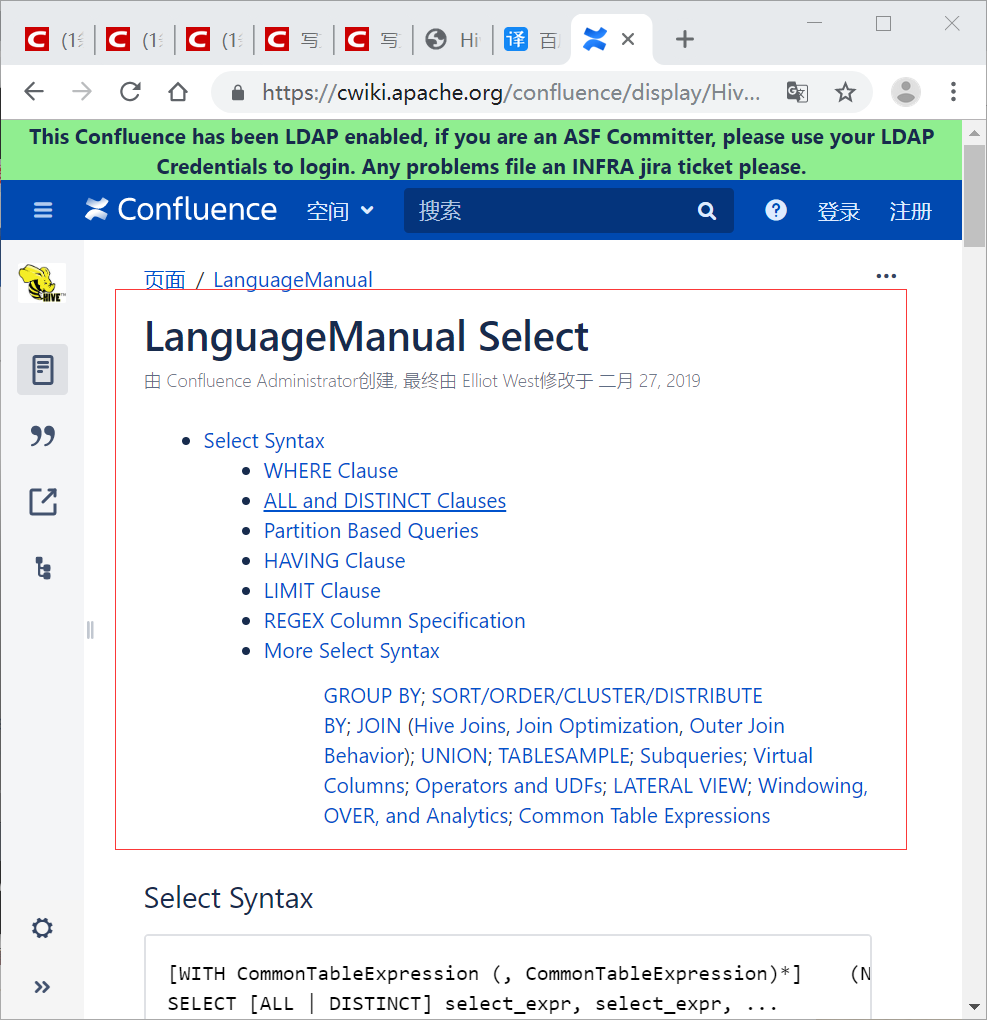Image resolution: width=987 pixels, height=1020 pixels.
Task: Click the sidebar divider grip handle
Action: coord(90,630)
